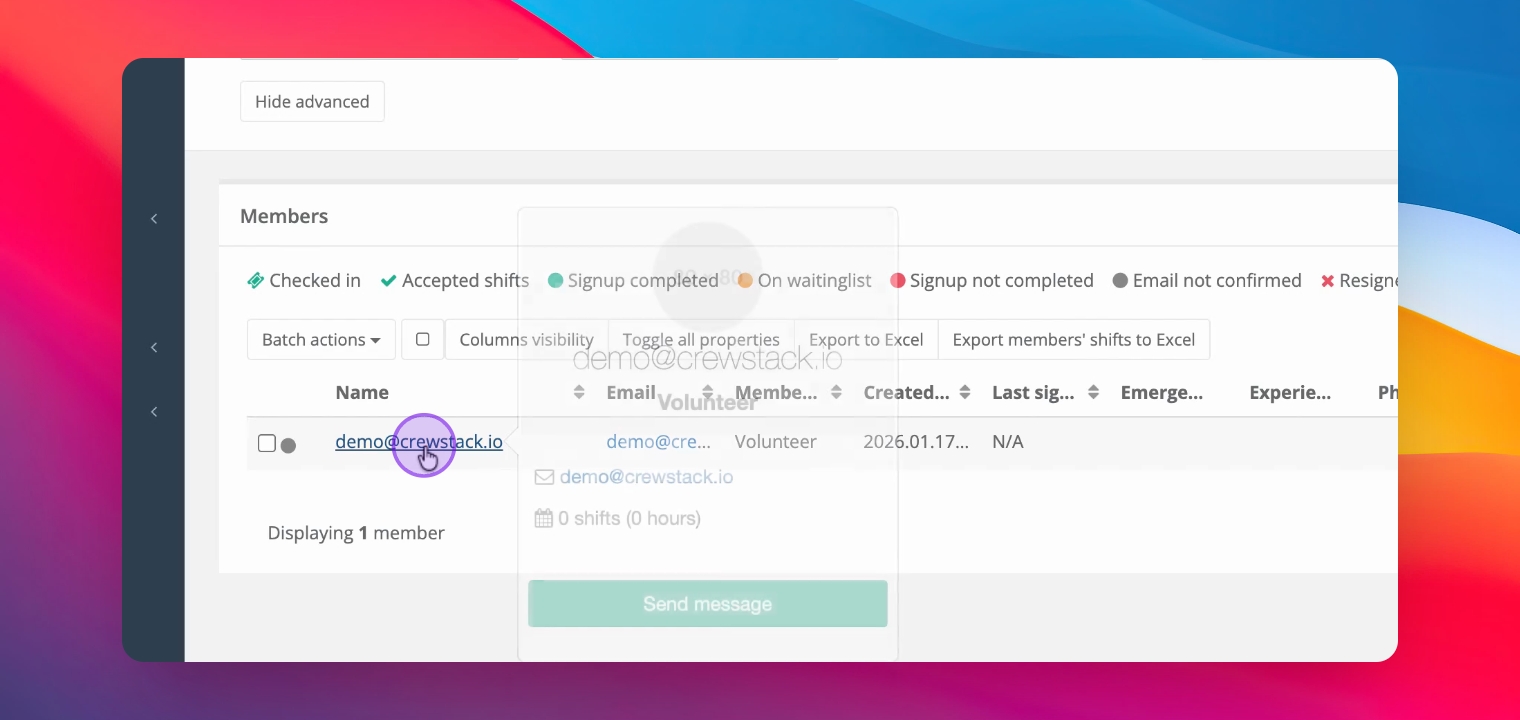
Task: Click Toggle all properties
Action: coord(701,339)
